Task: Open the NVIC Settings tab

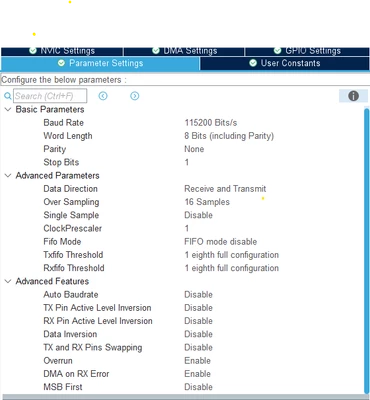Action: coord(62,51)
